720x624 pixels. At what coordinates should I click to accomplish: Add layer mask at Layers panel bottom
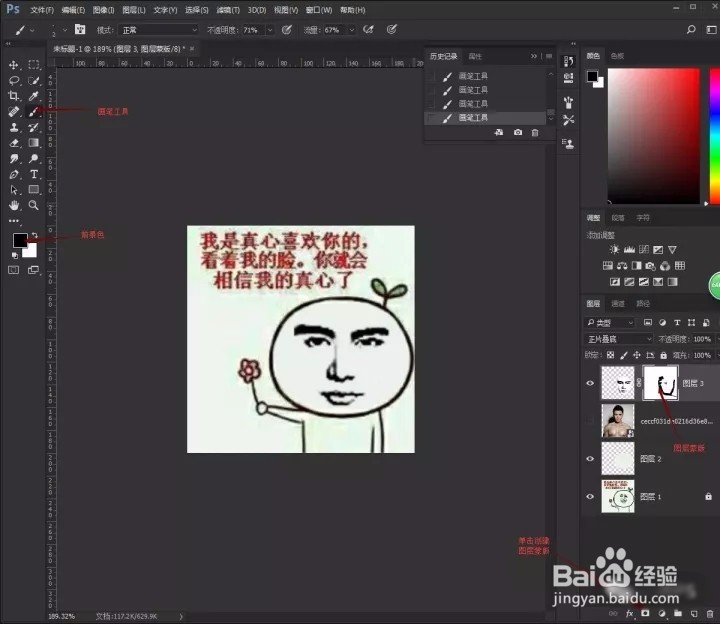tap(645, 613)
